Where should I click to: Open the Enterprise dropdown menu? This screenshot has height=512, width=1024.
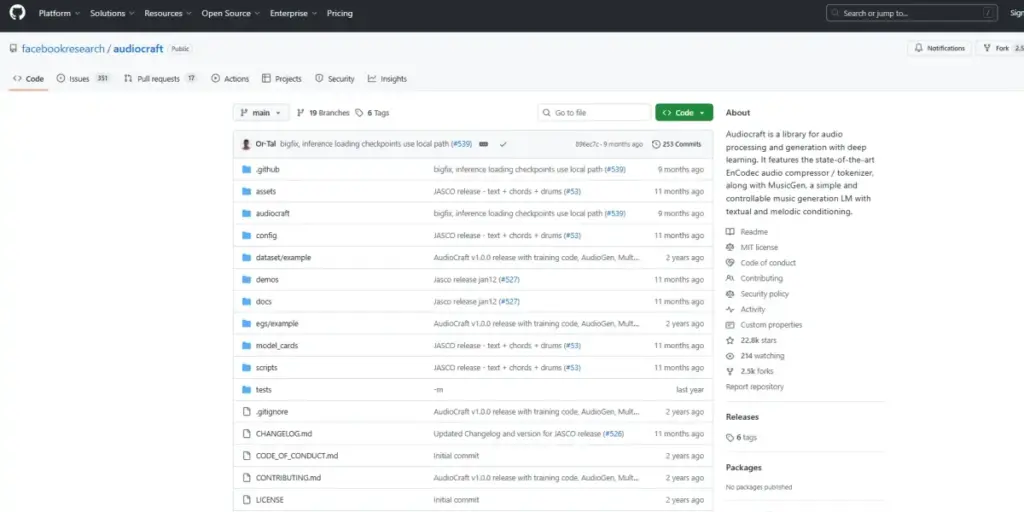293,13
